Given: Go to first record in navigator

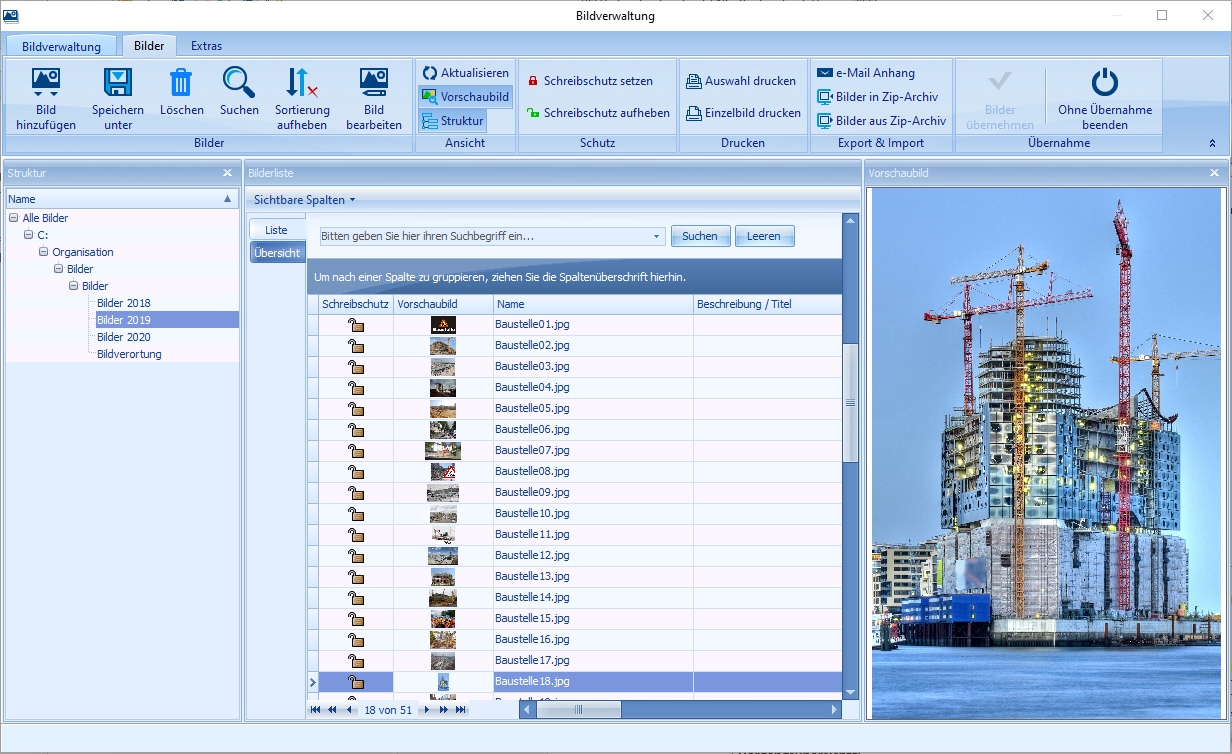Looking at the screenshot, I should [x=316, y=710].
